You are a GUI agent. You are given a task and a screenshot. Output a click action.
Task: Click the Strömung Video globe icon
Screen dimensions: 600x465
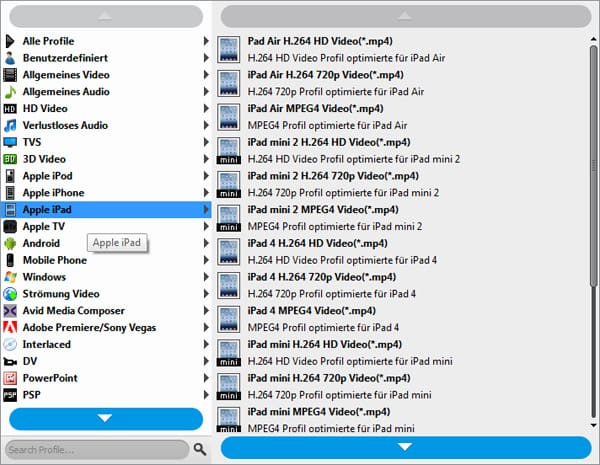point(10,294)
